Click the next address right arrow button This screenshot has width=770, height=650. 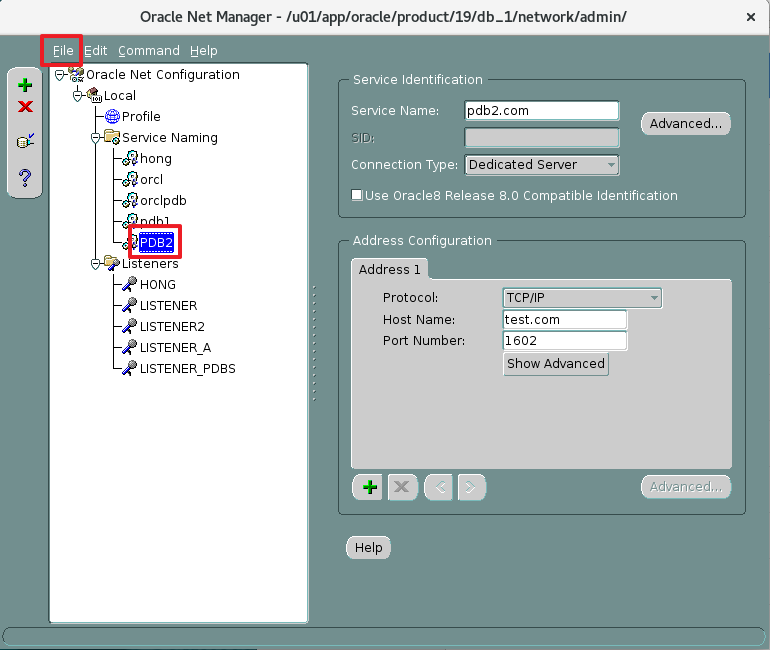pos(471,487)
